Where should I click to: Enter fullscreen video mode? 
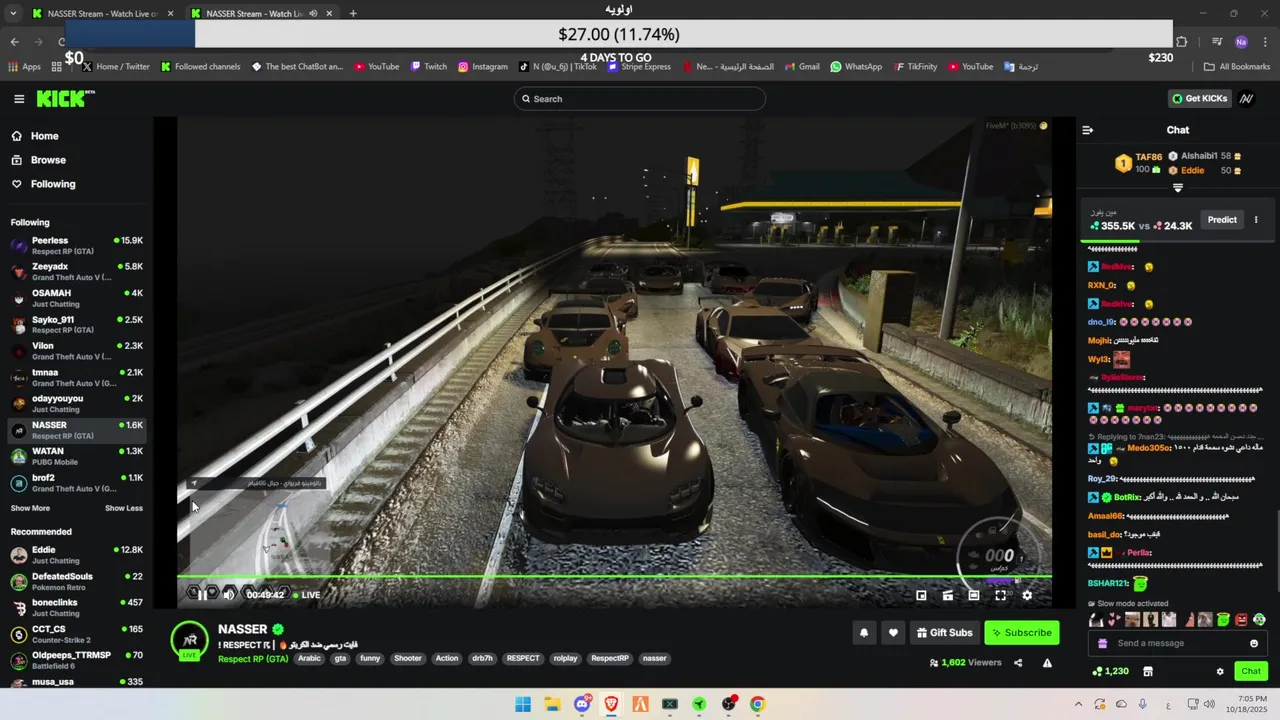click(x=1000, y=595)
